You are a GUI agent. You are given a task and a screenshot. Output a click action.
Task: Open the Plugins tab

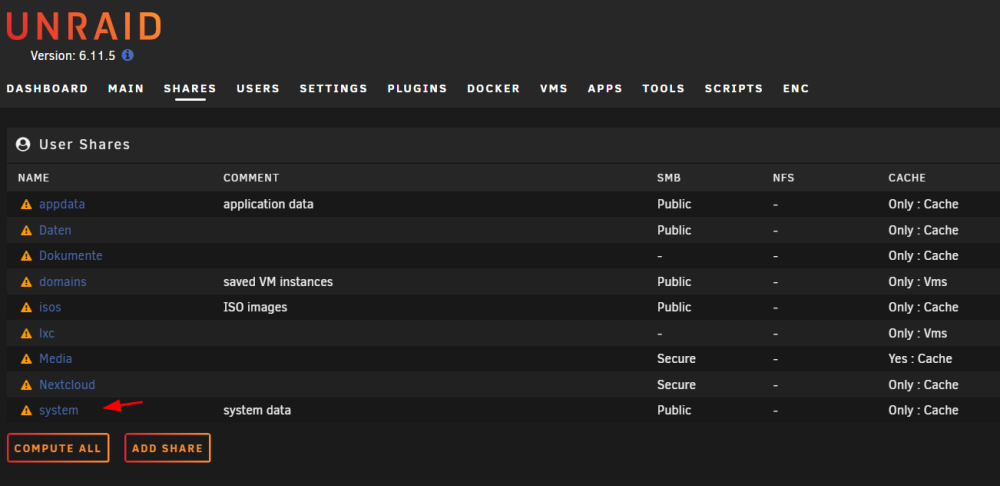tap(417, 89)
